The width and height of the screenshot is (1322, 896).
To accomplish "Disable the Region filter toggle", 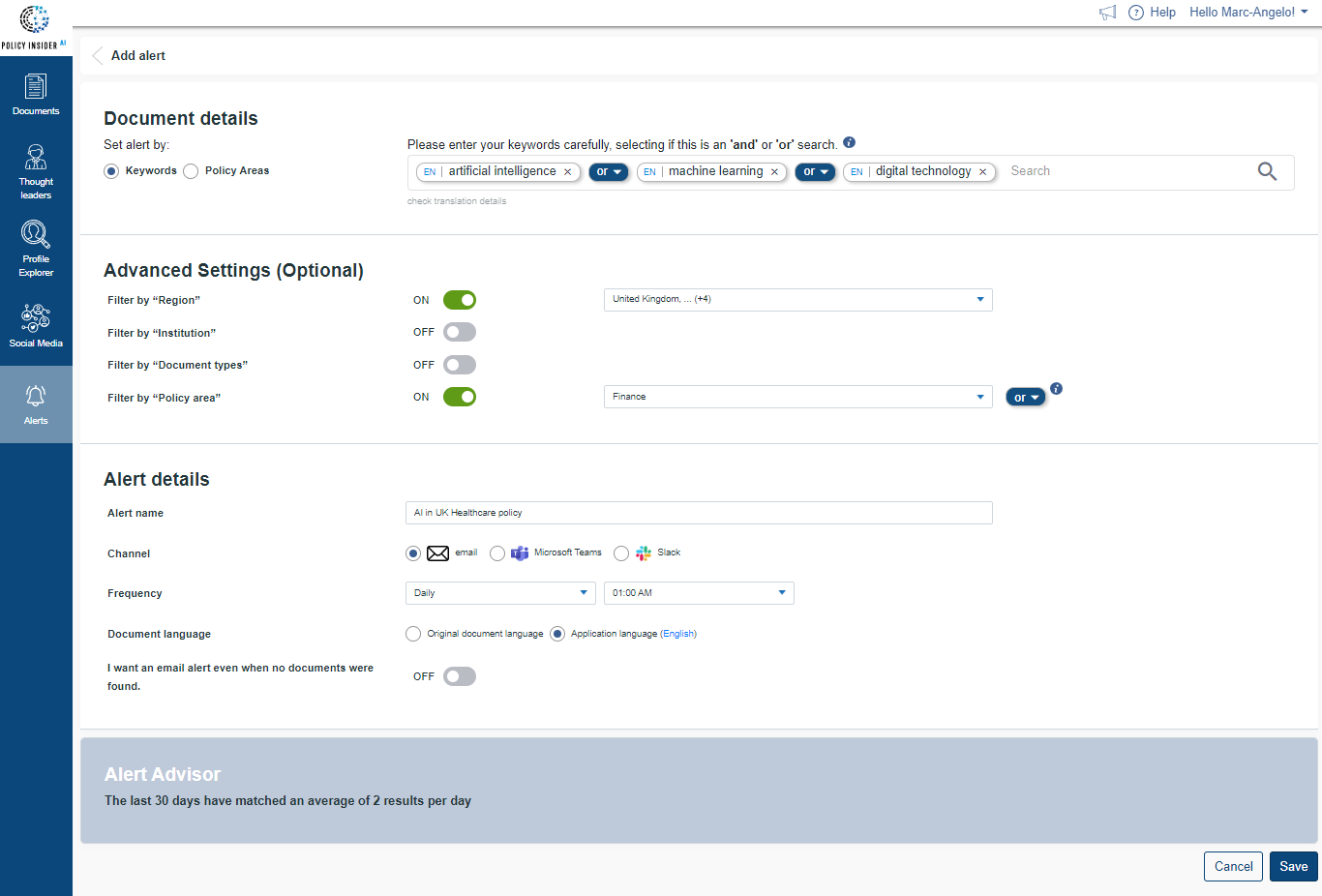I will click(460, 300).
